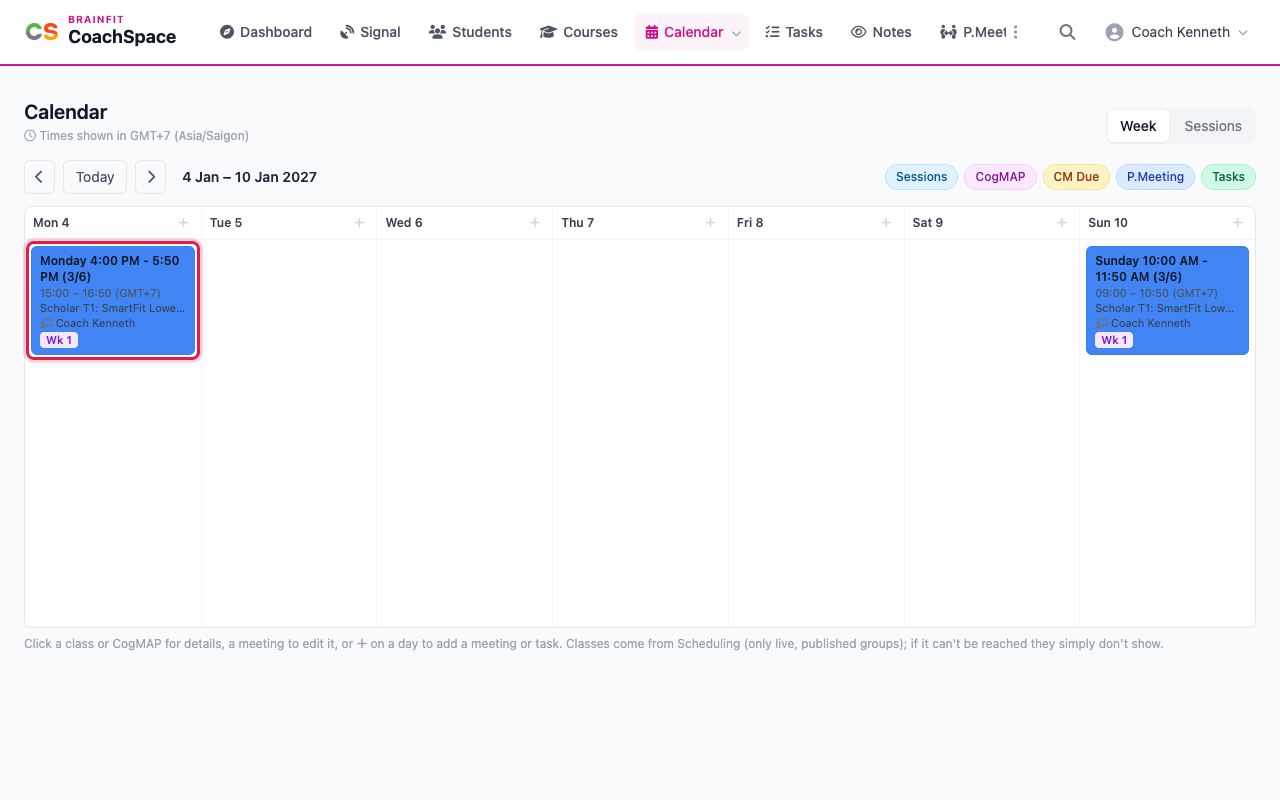Image resolution: width=1280 pixels, height=800 pixels.
Task: Click the CoachSpace CS logo
Action: [x=42, y=32]
